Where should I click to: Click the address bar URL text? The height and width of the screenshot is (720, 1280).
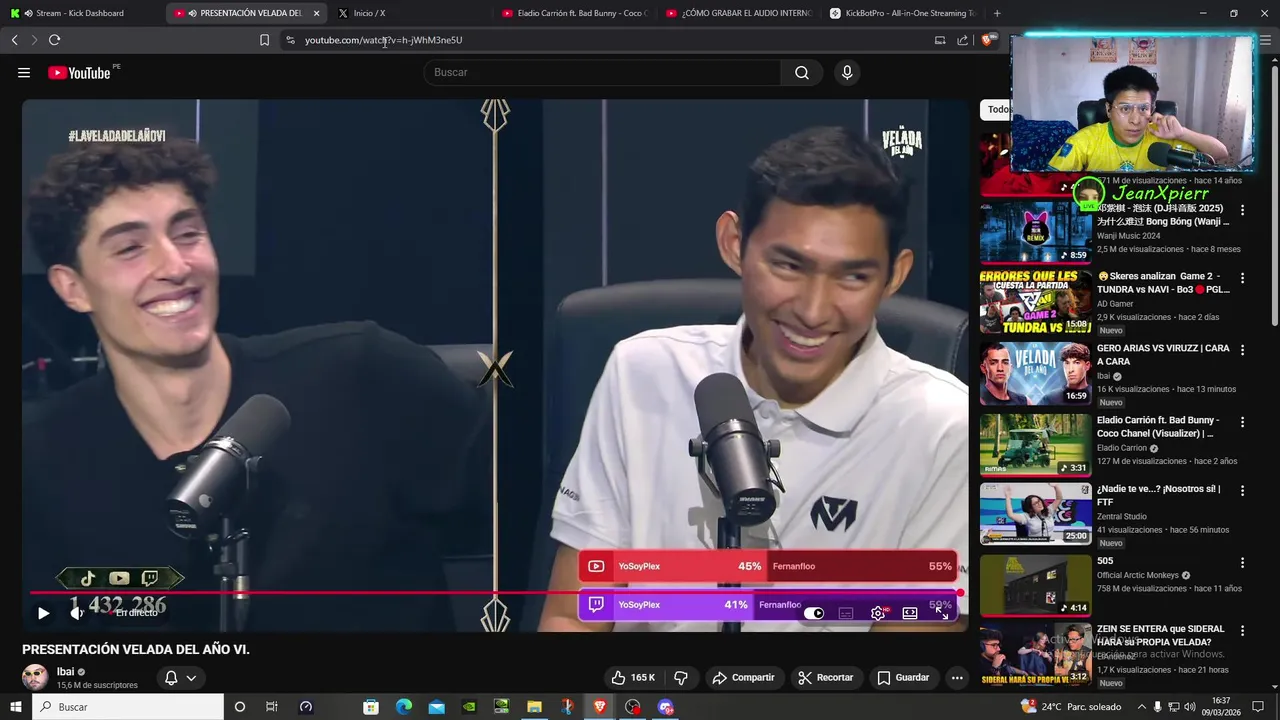click(x=383, y=40)
